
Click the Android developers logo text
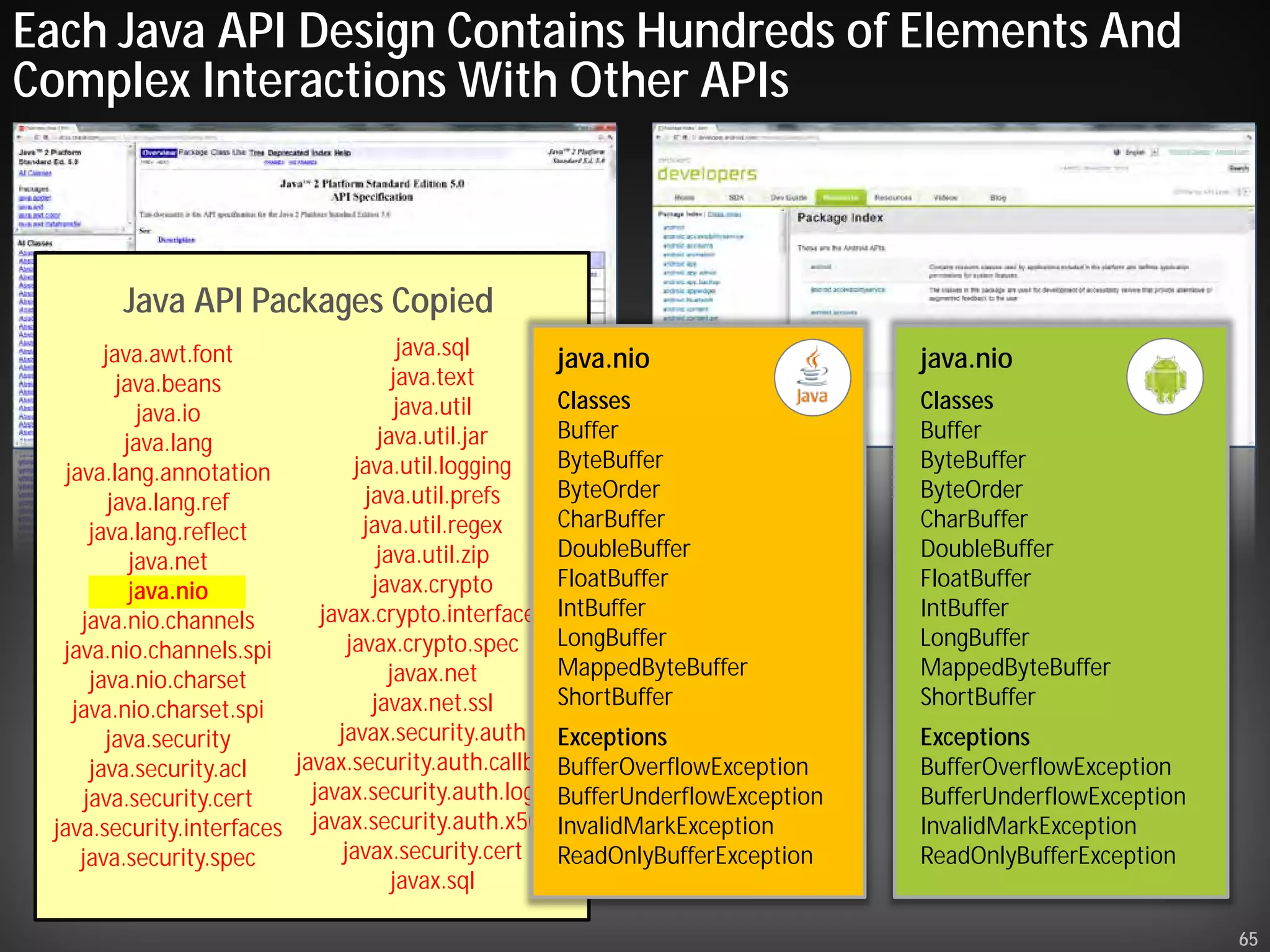click(707, 174)
